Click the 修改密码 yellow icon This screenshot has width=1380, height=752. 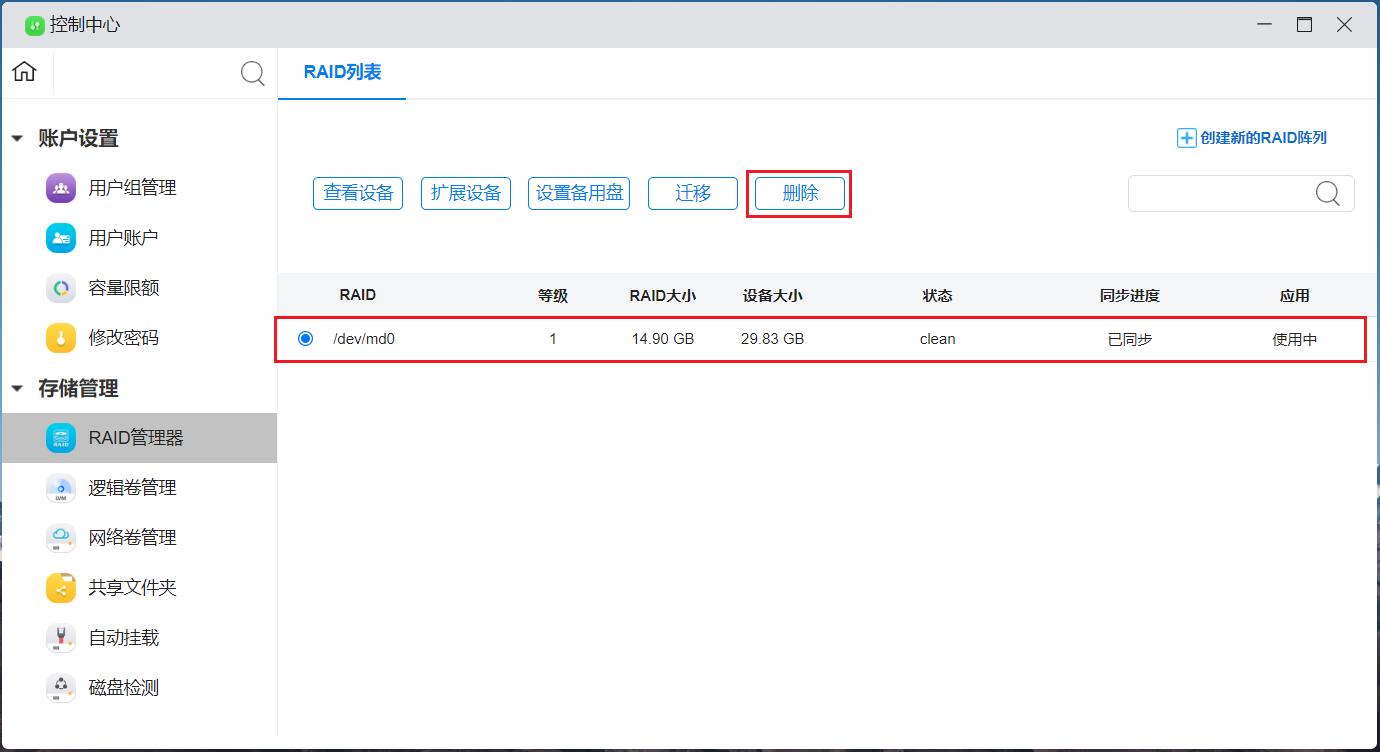click(61, 338)
